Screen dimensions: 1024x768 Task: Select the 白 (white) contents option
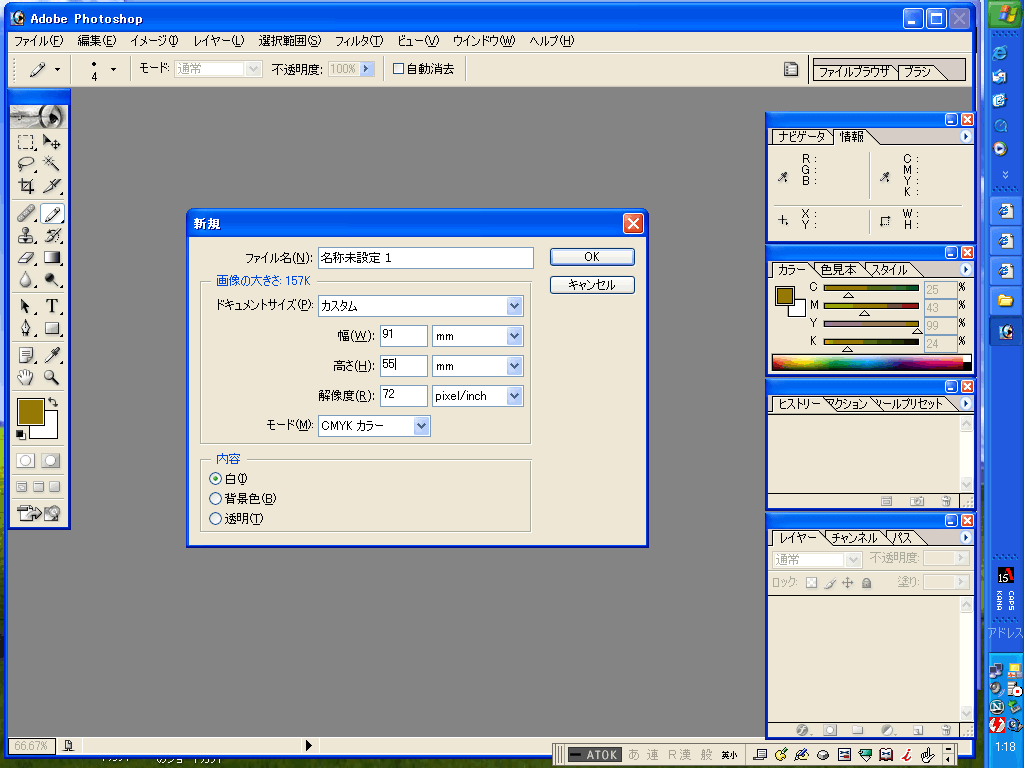[x=215, y=479]
